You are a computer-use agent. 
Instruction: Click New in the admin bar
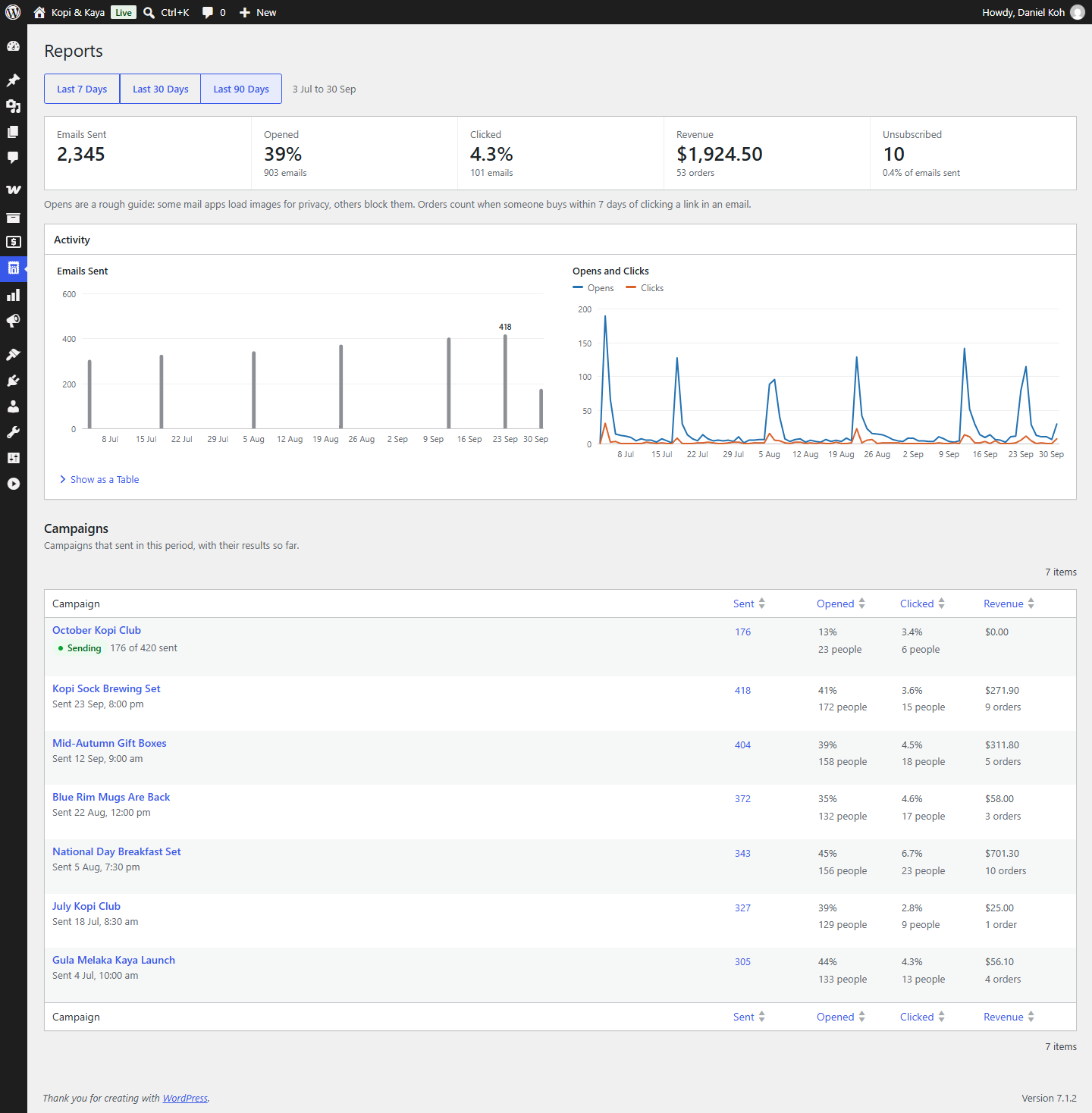258,12
